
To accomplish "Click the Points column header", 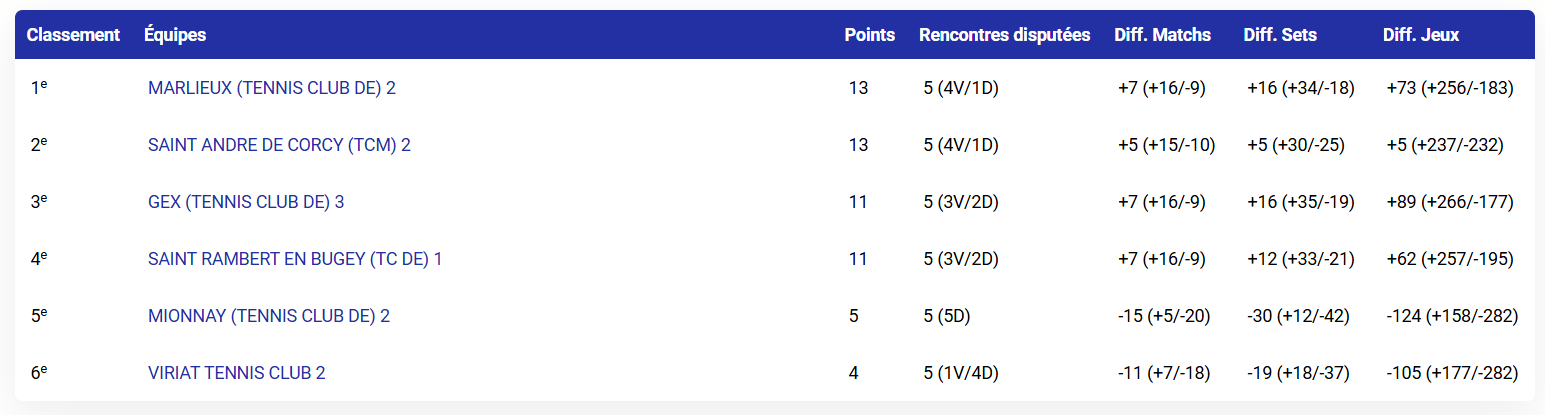I will coord(869,35).
